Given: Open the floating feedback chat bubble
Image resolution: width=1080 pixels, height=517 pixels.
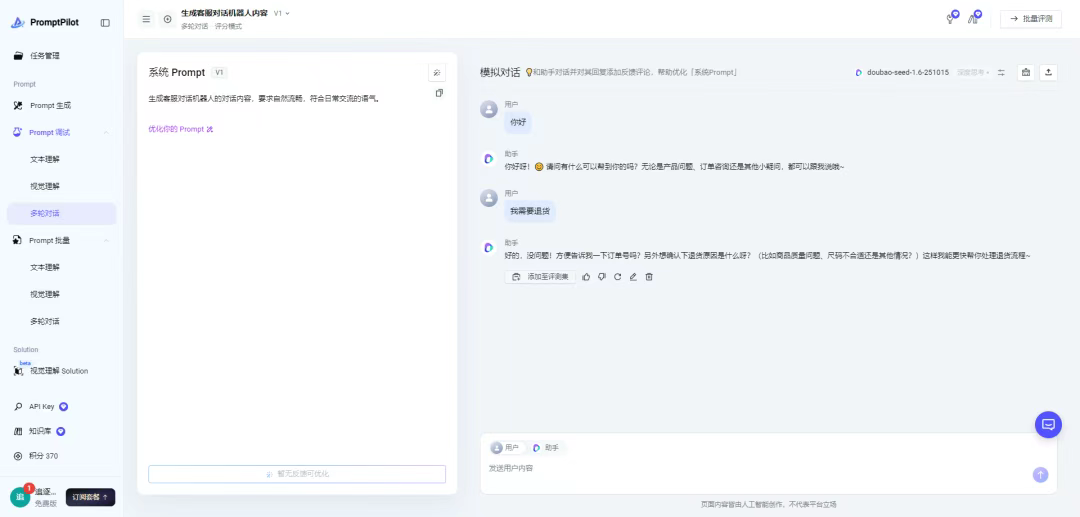Looking at the screenshot, I should tap(1048, 425).
